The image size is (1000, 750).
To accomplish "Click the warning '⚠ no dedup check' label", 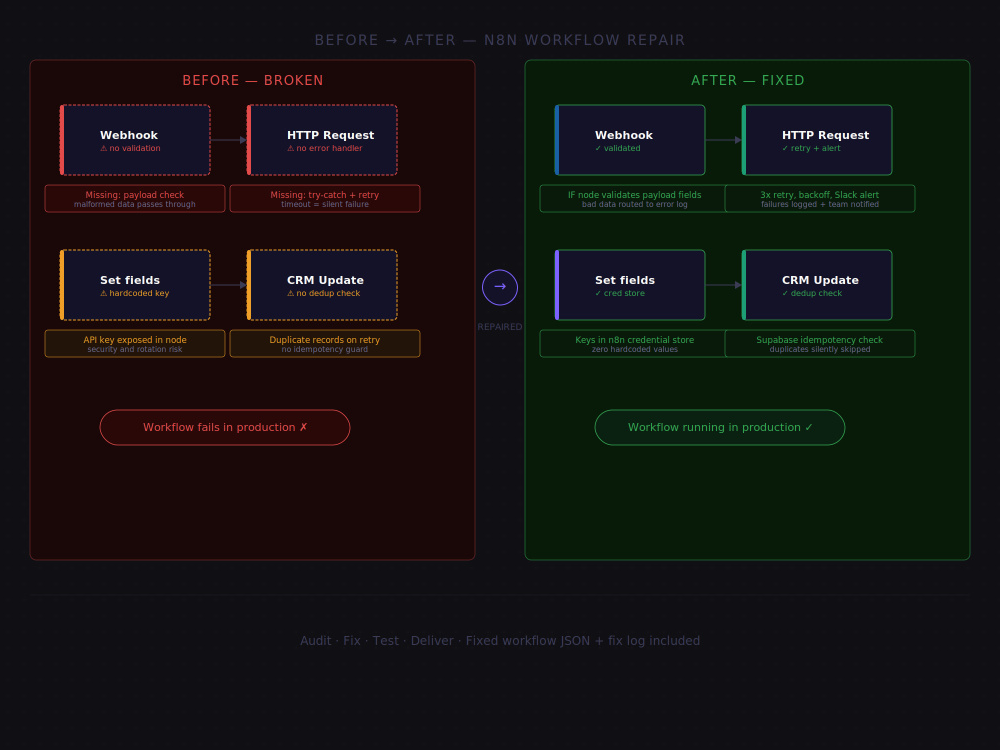I will point(323,293).
